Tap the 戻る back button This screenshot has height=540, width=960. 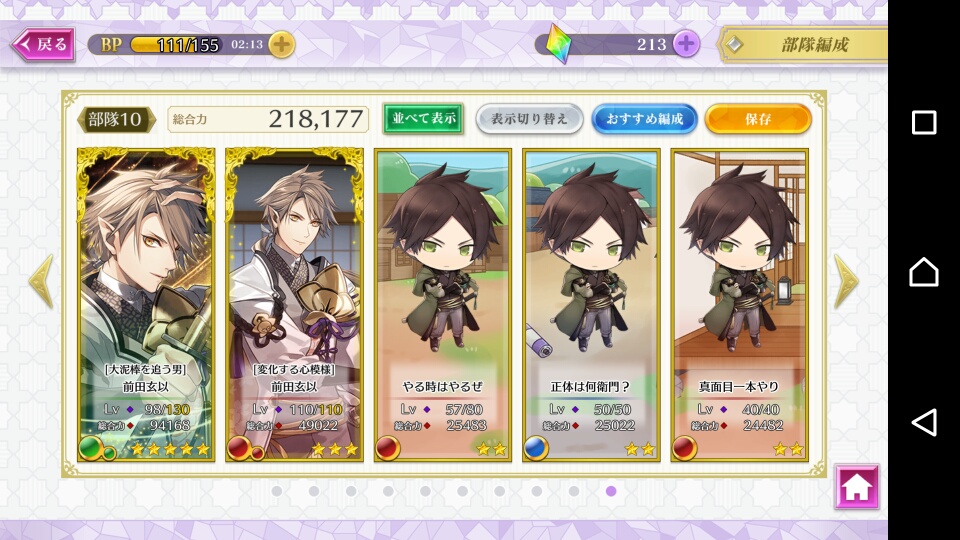(43, 44)
